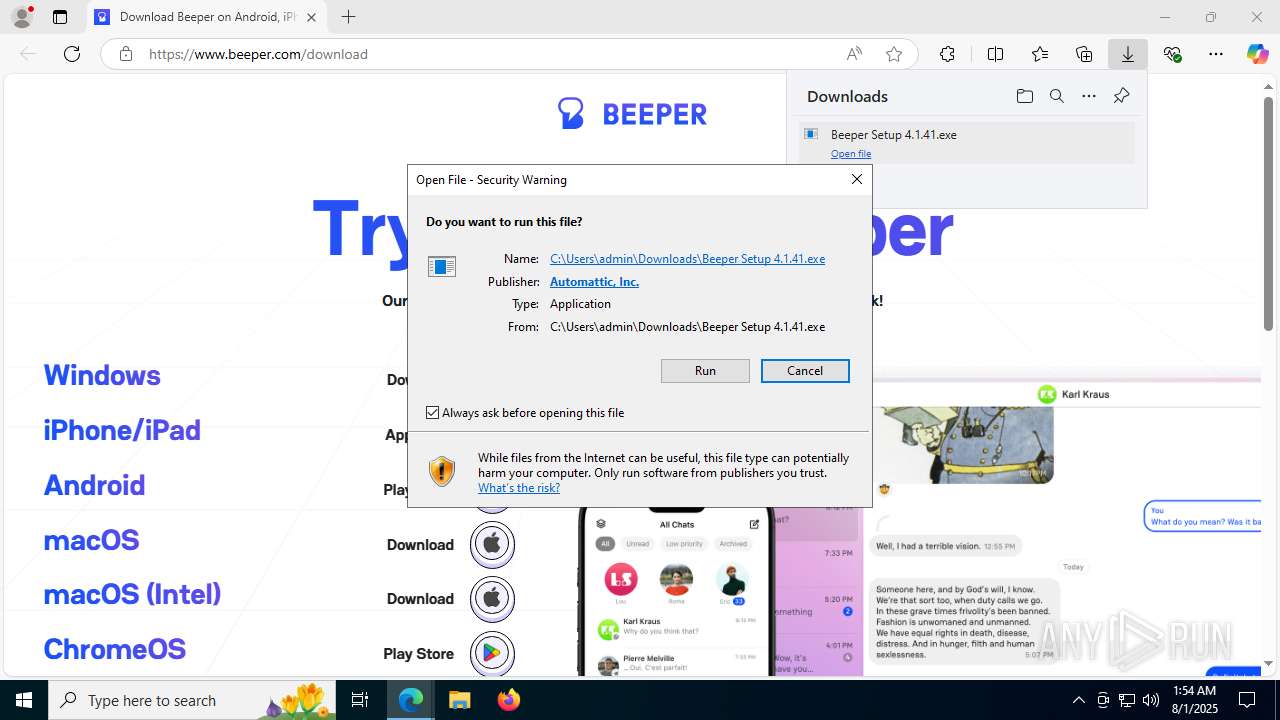This screenshot has height=720, width=1280.
Task: Click the taskbar search box
Action: pos(193,700)
